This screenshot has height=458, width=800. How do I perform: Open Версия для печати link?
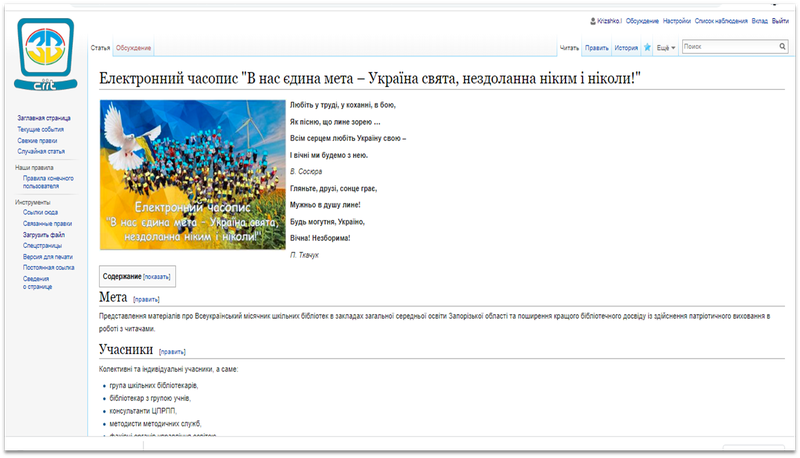(47, 256)
